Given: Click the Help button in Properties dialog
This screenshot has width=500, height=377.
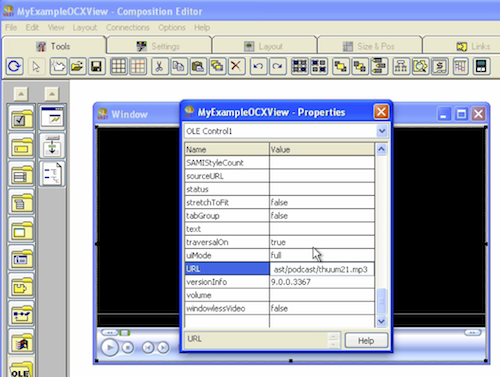Looking at the screenshot, I should (366, 341).
